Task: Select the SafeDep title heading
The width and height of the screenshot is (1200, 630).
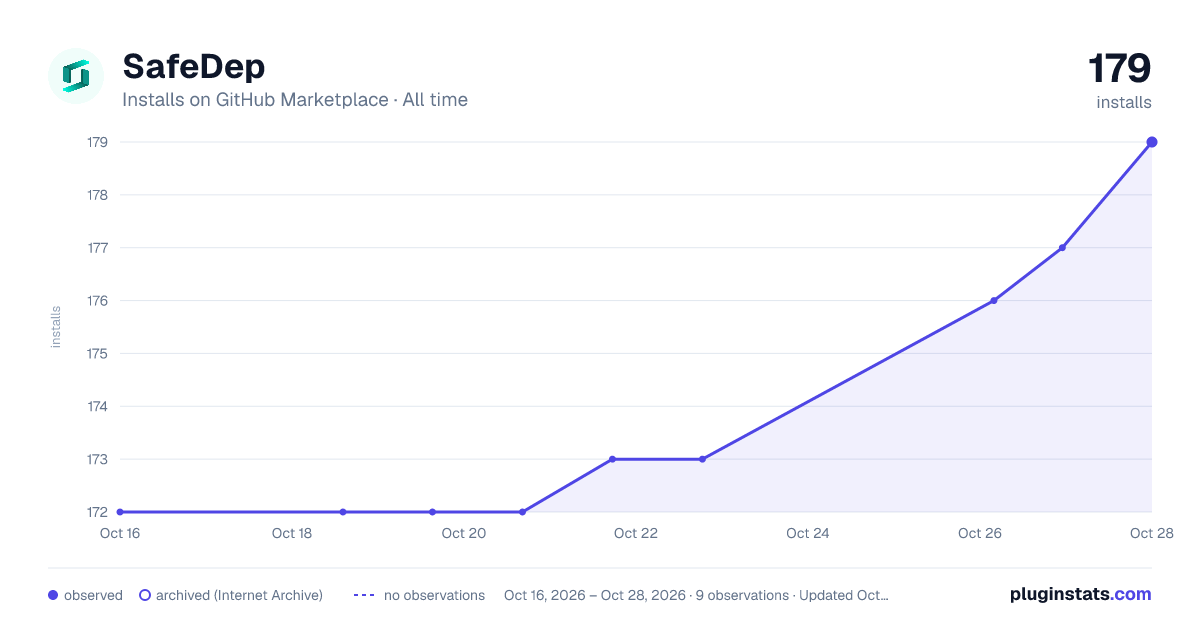Action: click(x=194, y=67)
